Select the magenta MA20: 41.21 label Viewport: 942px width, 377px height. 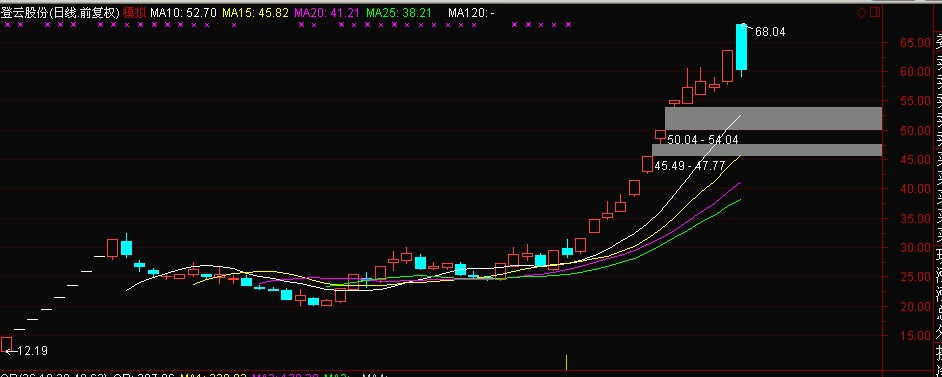click(x=327, y=12)
